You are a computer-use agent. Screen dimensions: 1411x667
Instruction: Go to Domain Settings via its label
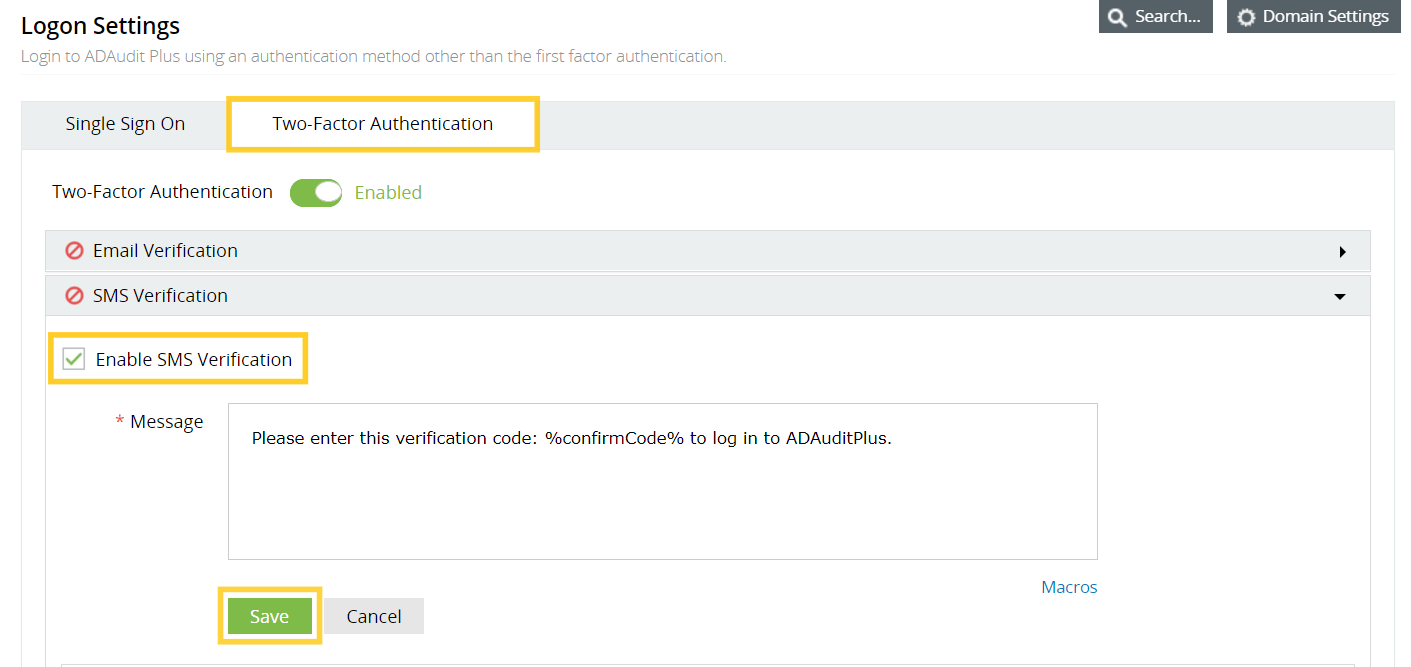[x=1325, y=17]
